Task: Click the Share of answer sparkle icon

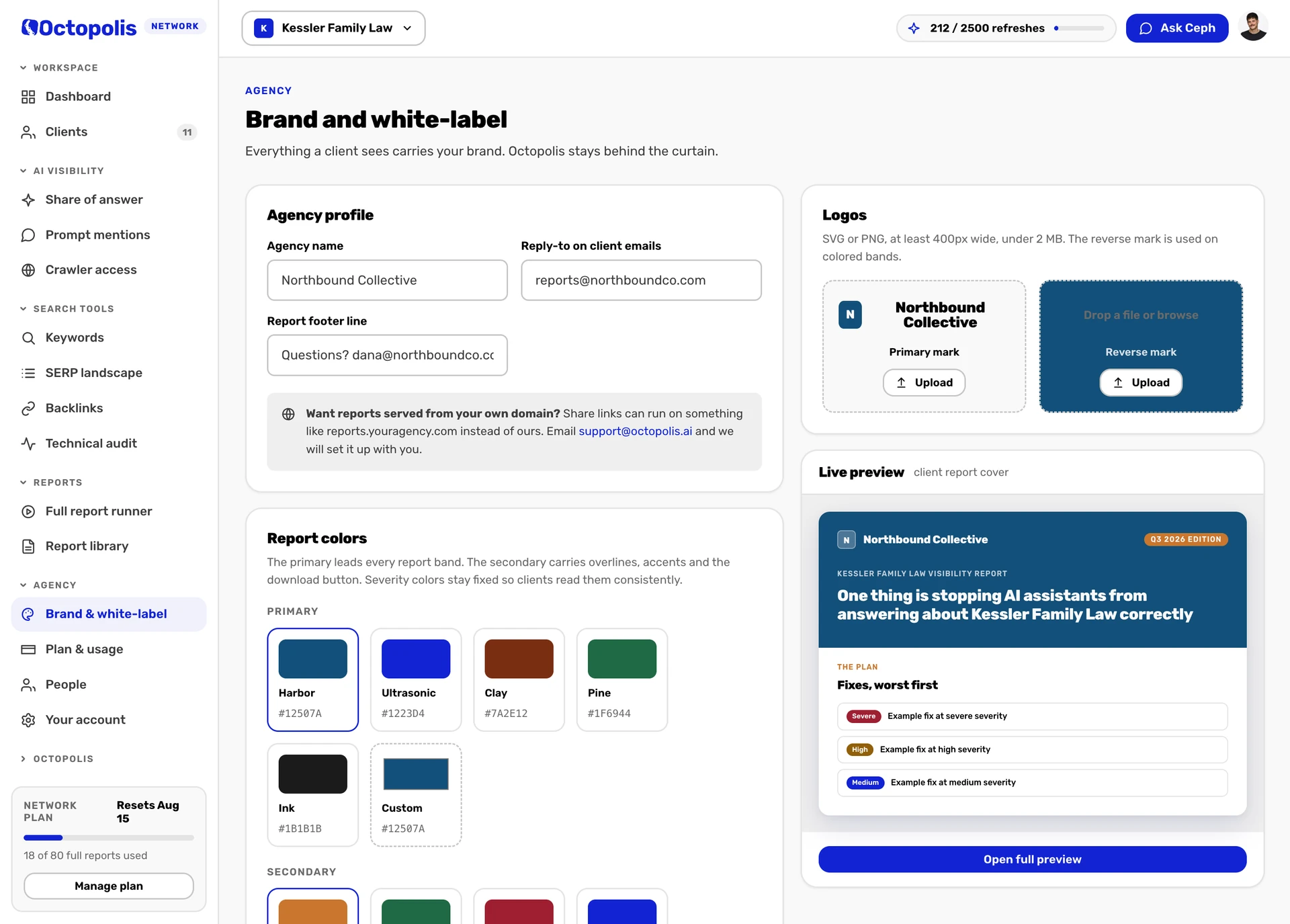Action: [28, 200]
